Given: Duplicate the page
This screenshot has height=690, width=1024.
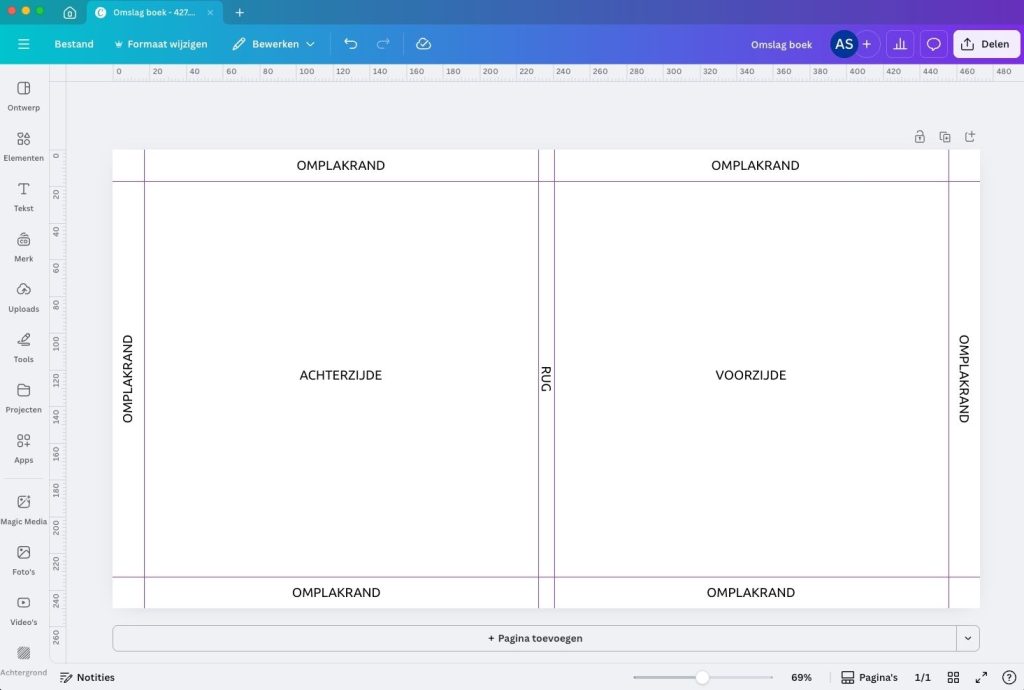Looking at the screenshot, I should [944, 136].
